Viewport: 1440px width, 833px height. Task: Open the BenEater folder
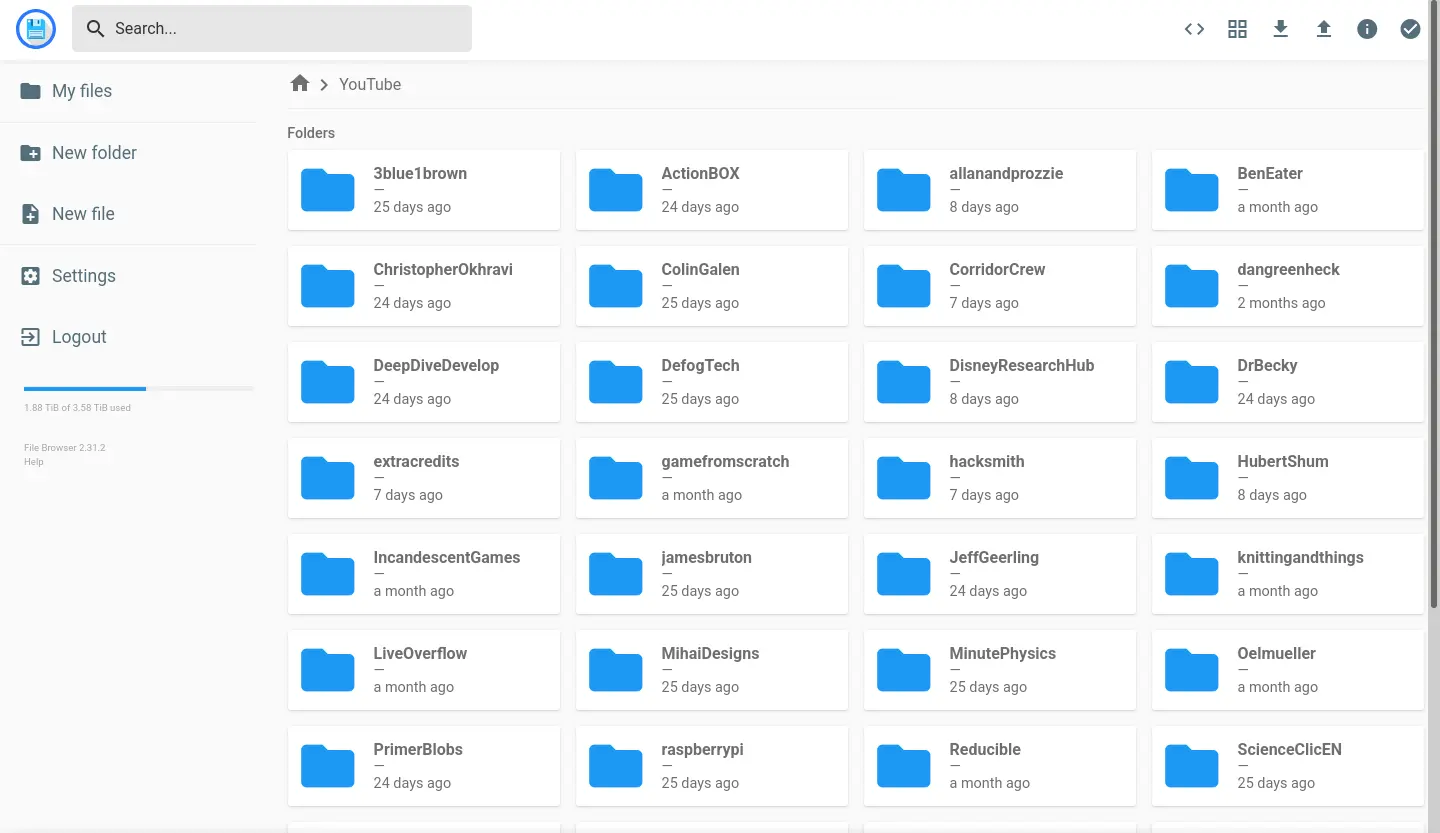coord(1288,190)
